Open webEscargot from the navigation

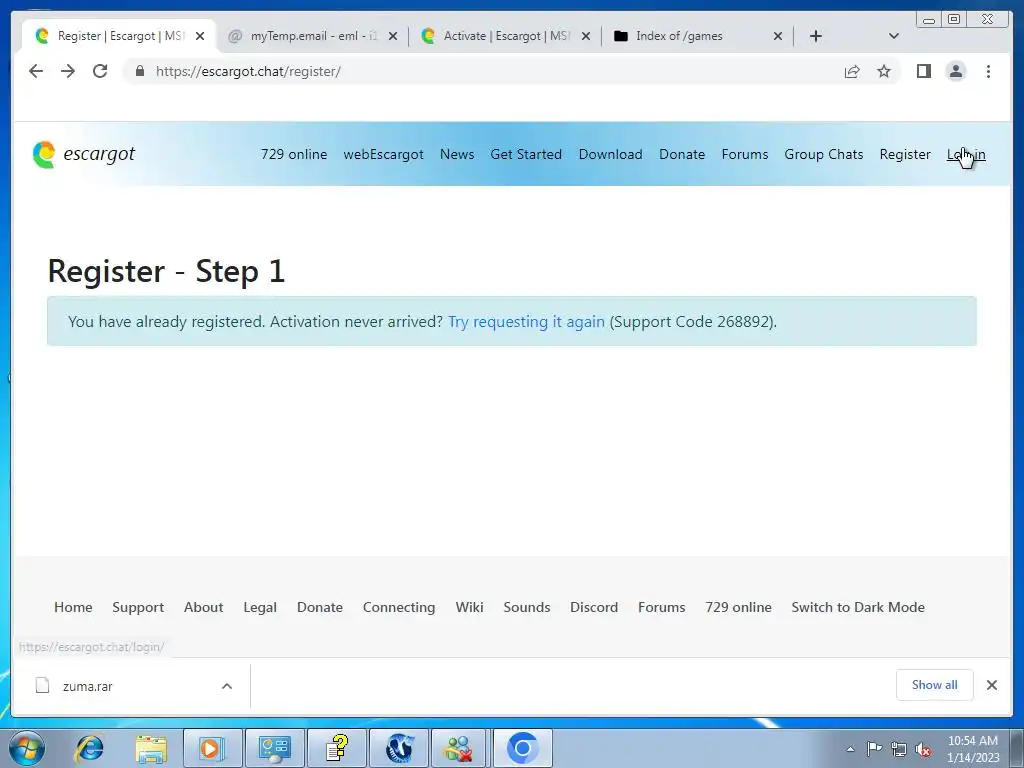click(383, 154)
